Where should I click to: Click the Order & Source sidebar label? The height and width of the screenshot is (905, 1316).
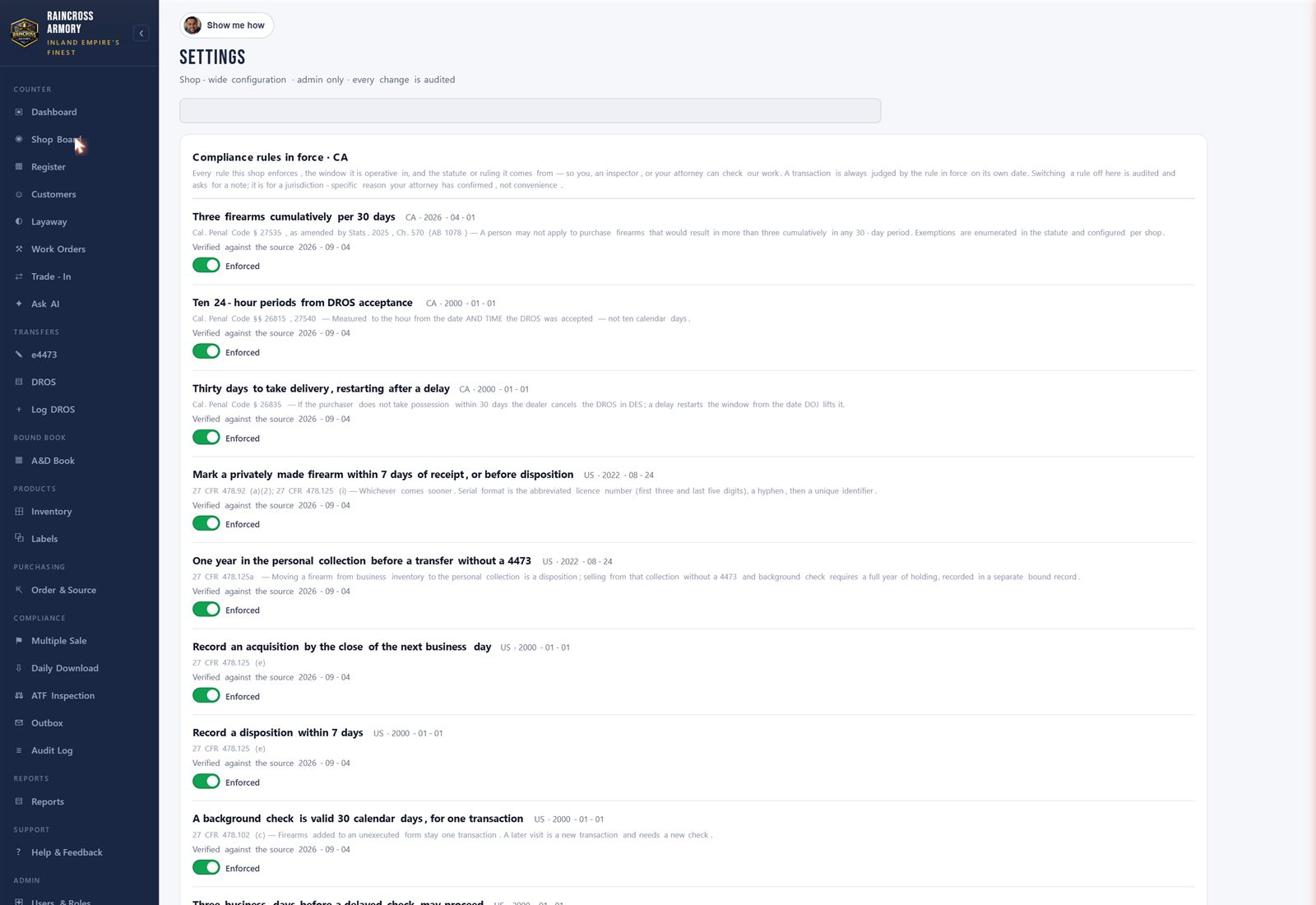tap(63, 590)
